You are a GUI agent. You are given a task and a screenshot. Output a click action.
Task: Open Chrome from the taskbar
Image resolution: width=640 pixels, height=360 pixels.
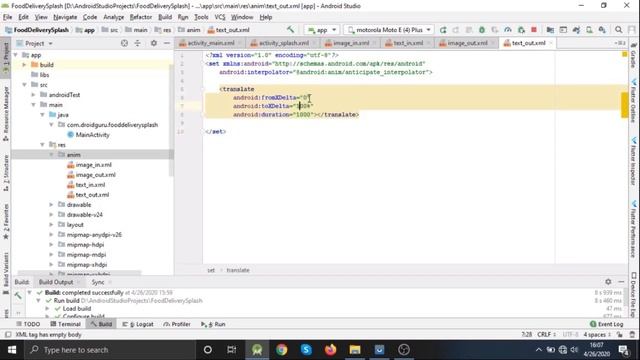[281, 350]
